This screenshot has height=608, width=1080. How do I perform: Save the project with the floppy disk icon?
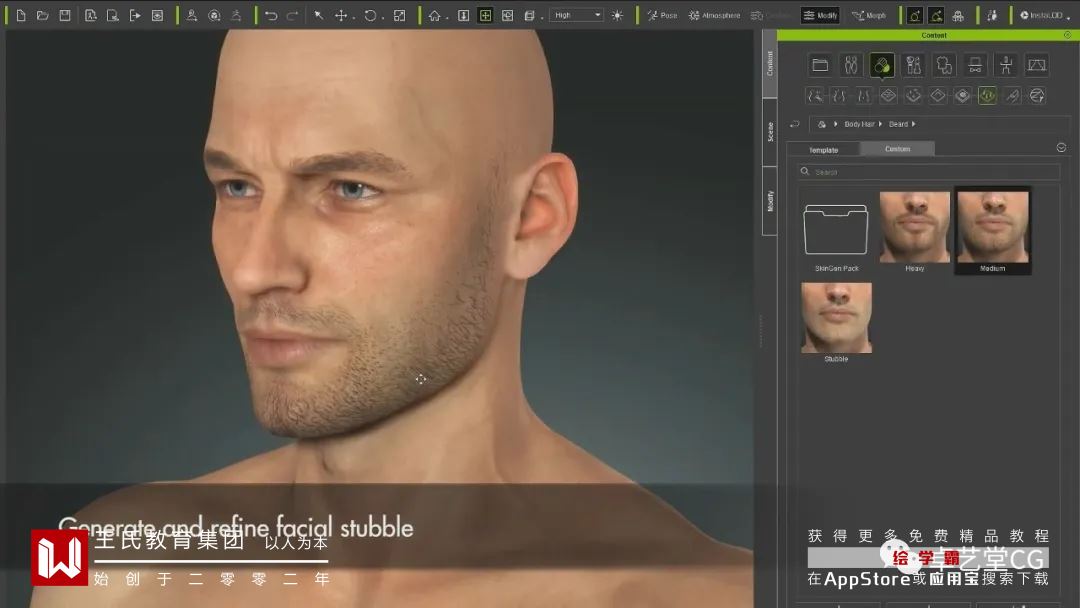(x=65, y=15)
